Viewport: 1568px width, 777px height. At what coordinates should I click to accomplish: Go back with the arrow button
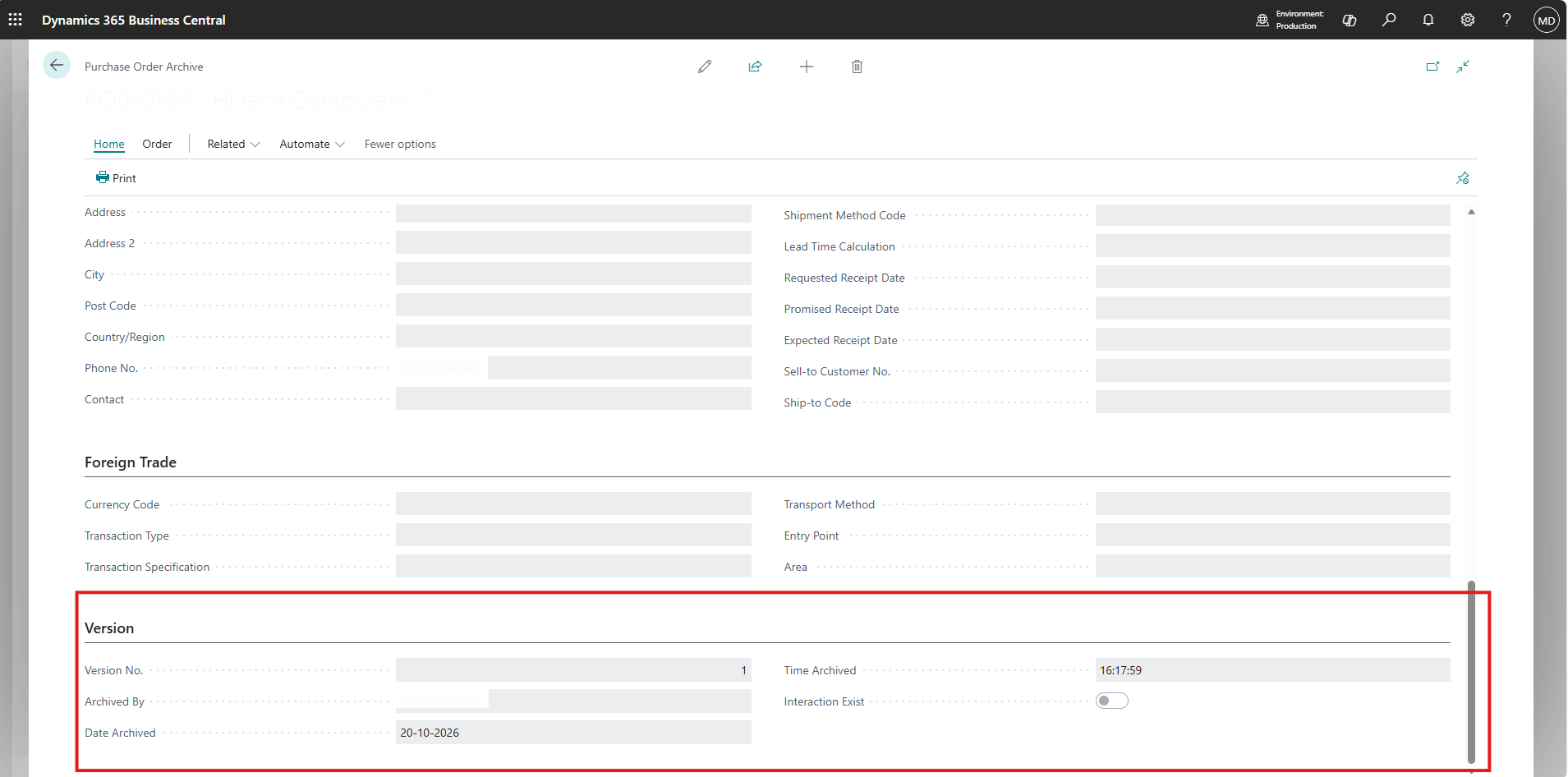tap(57, 66)
